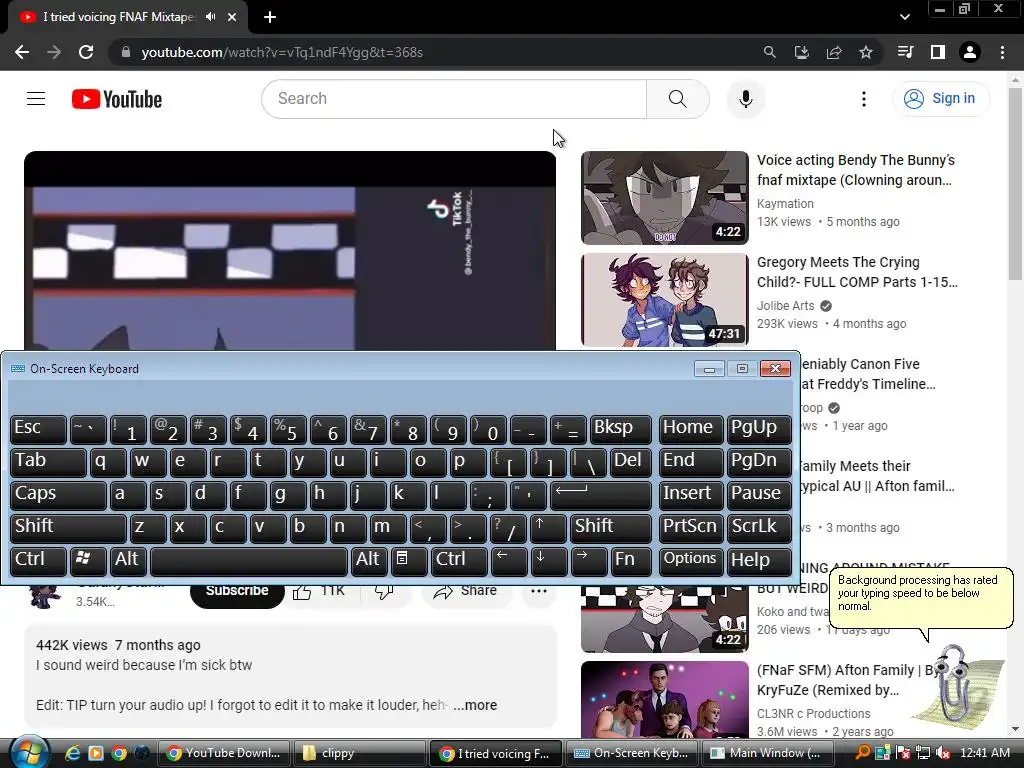Image resolution: width=1024 pixels, height=768 pixels.
Task: Open the tab search chevron in Chrome title bar
Action: (x=904, y=17)
